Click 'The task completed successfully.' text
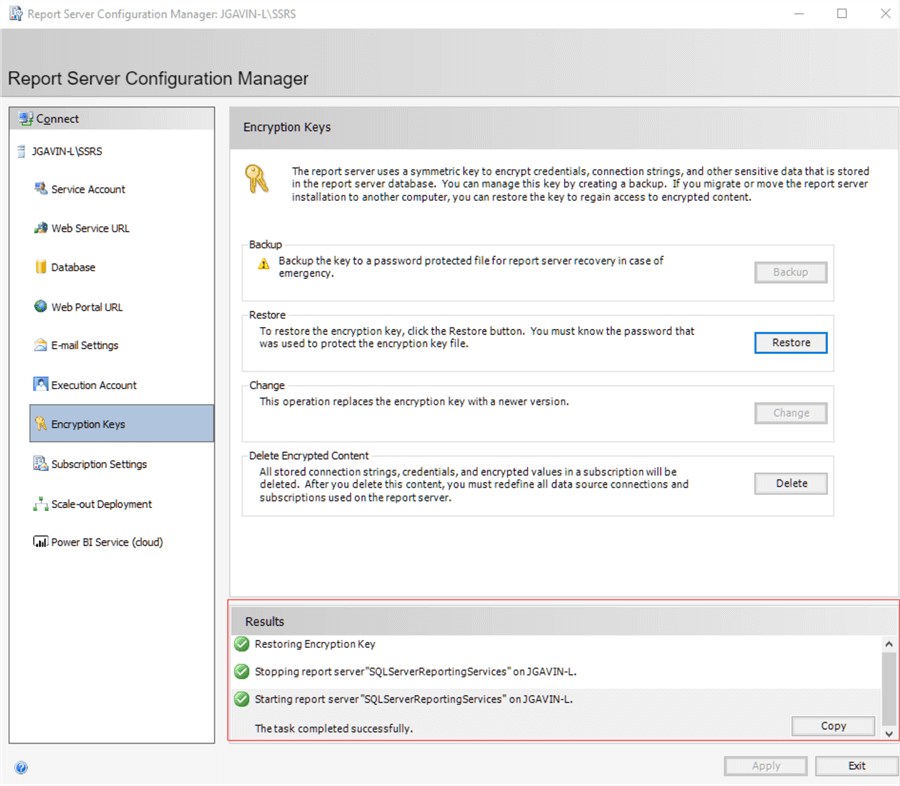900x786 pixels. tap(333, 729)
